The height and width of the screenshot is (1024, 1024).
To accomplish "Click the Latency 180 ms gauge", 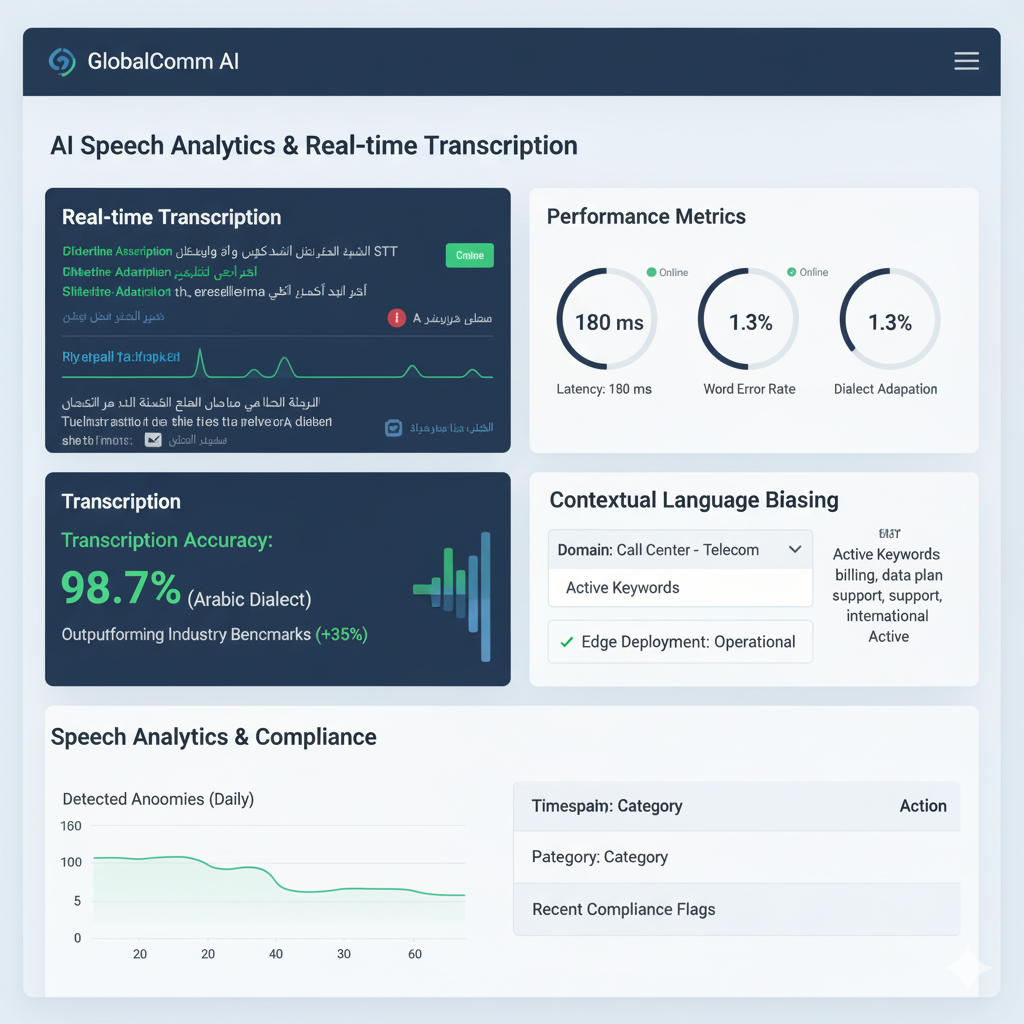I will coord(607,322).
